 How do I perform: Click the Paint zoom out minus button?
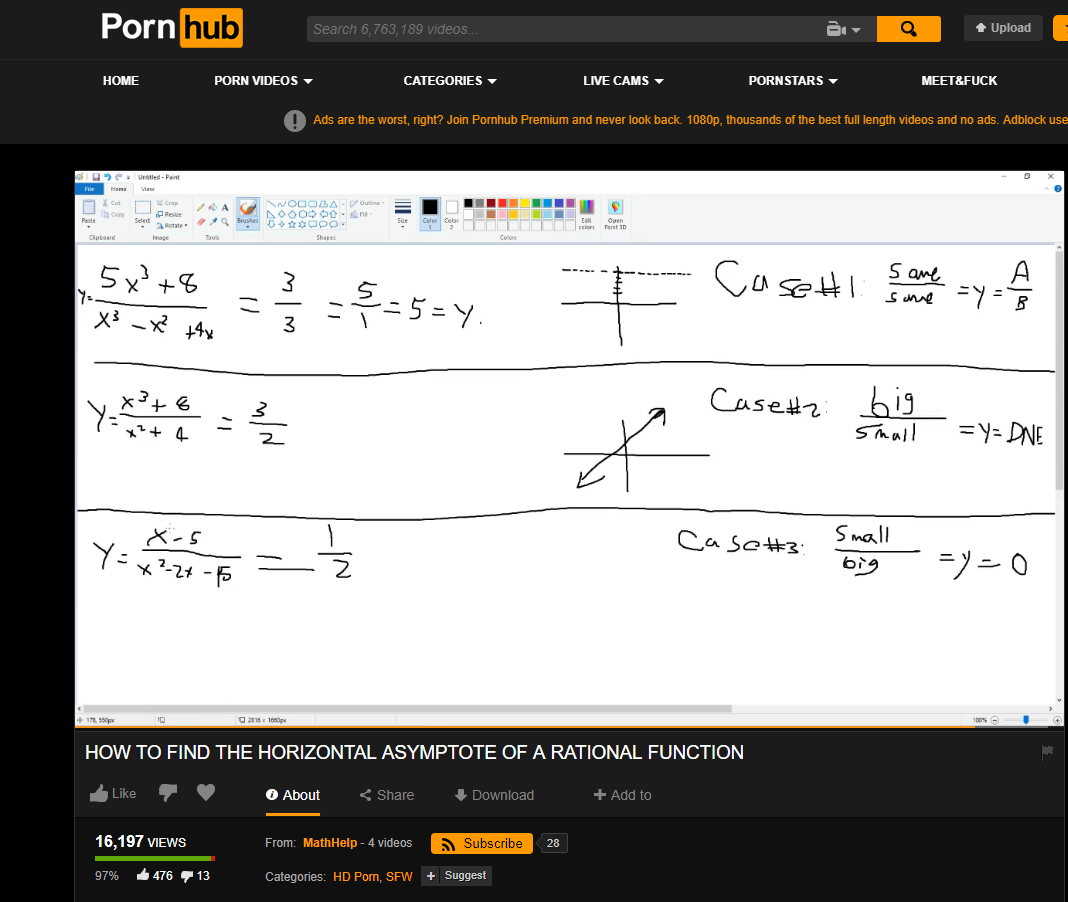[994, 720]
